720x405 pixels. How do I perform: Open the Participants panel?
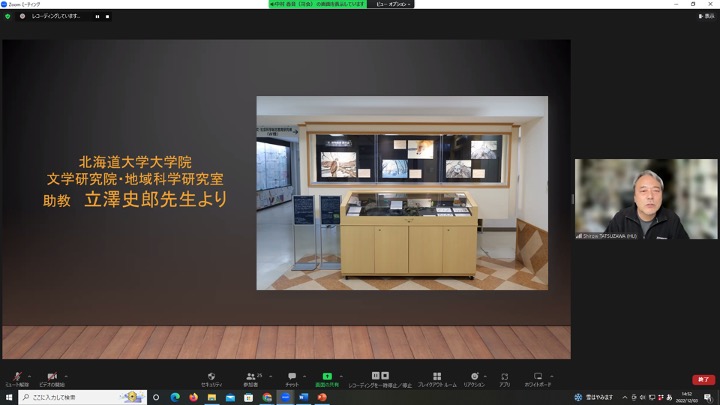coord(251,379)
